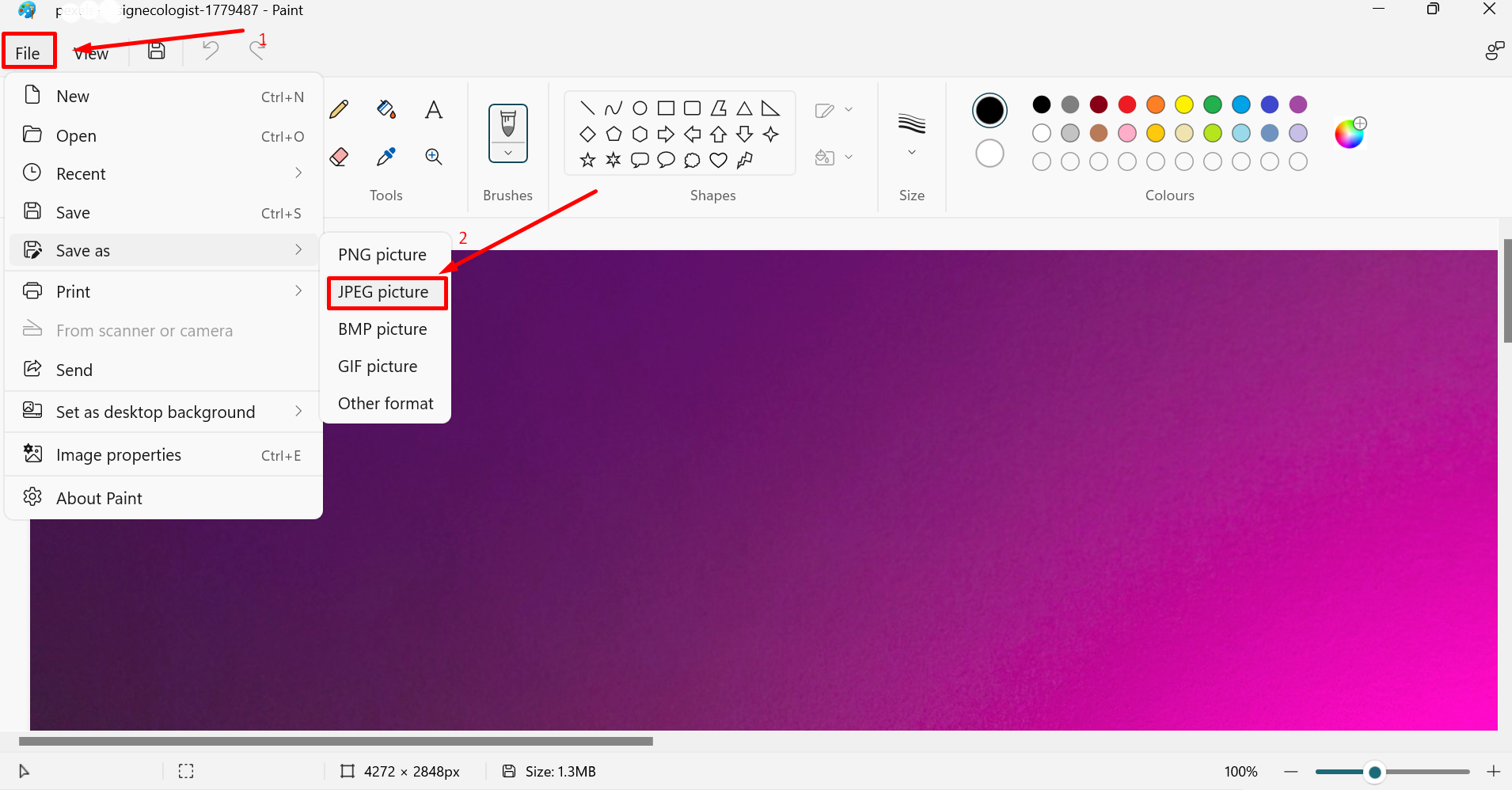Select the Pencil tool

click(x=339, y=109)
